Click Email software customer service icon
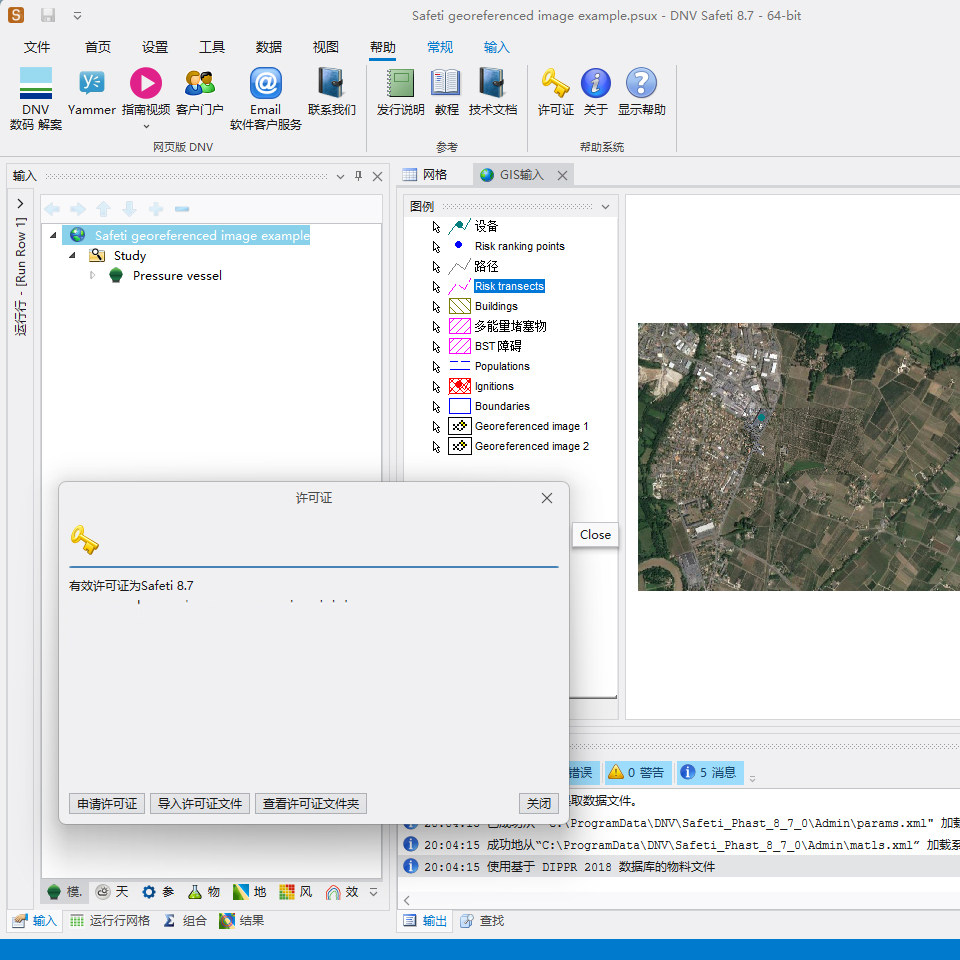 (266, 83)
